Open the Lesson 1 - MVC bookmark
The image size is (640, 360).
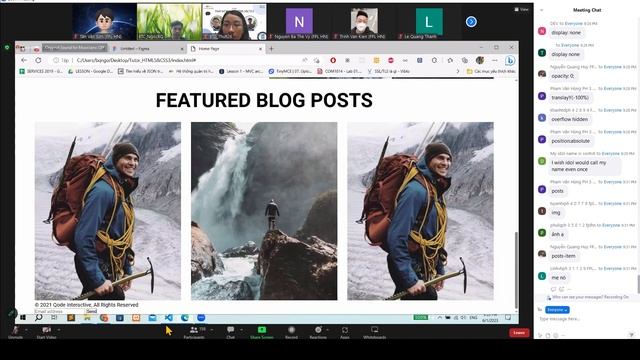click(x=241, y=71)
